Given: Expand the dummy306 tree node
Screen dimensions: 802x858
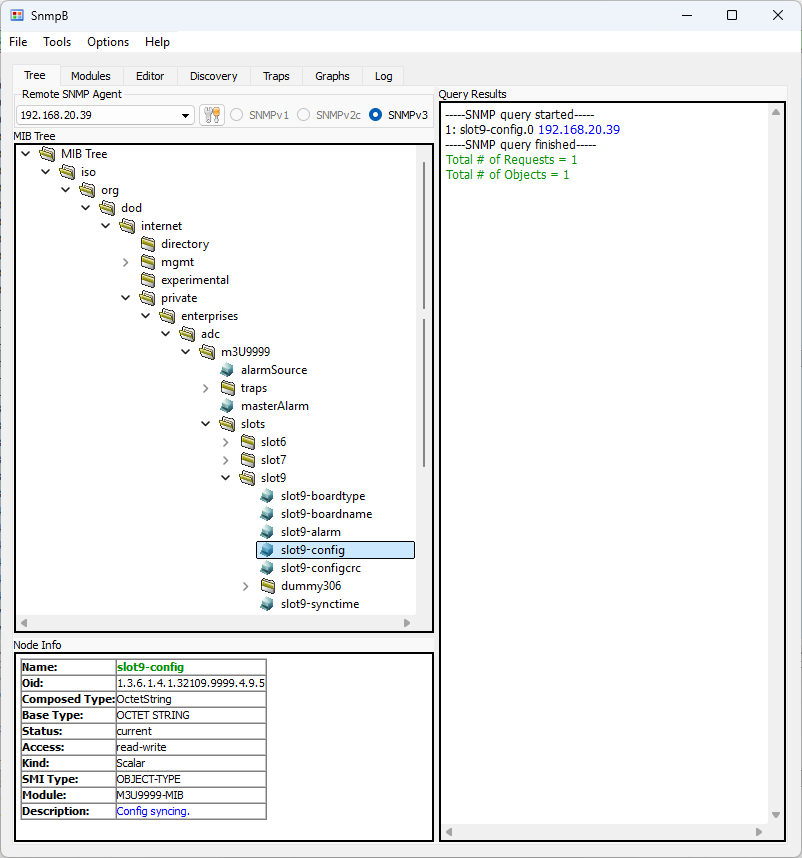Looking at the screenshot, I should (x=246, y=587).
